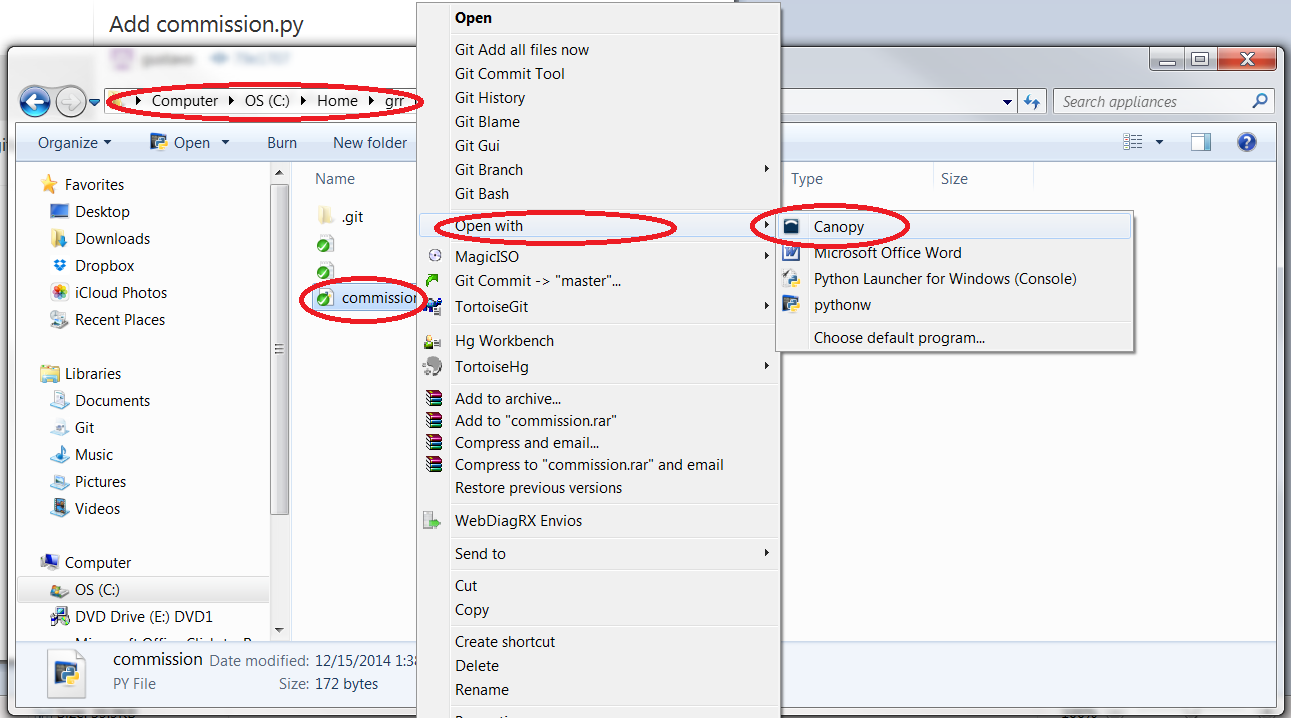Open the Documents library

[x=112, y=401]
